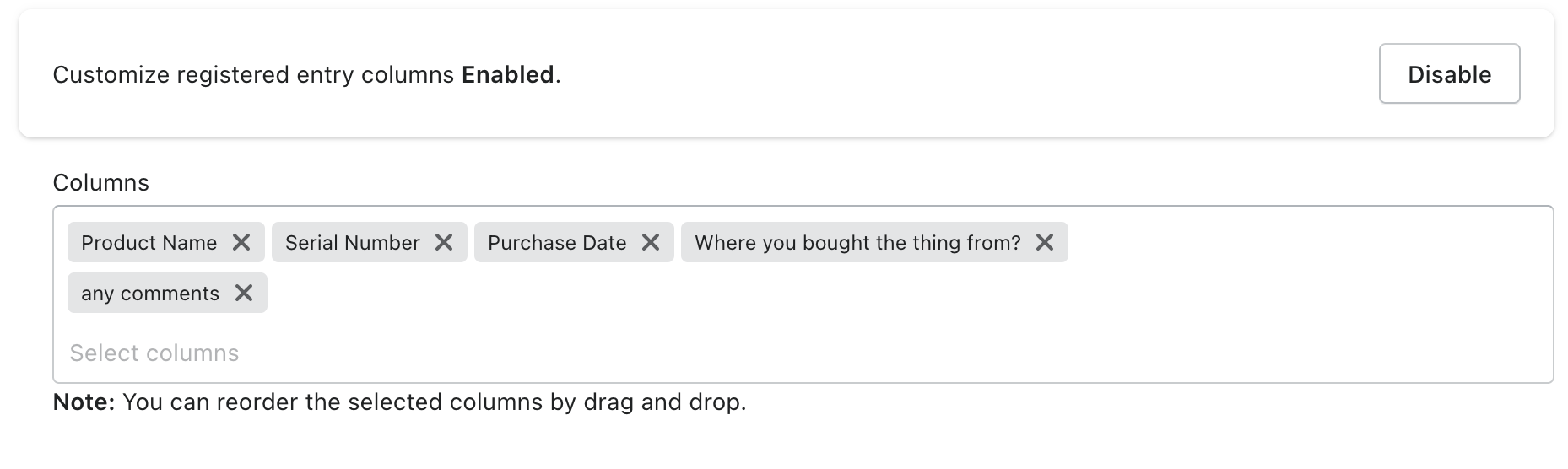Remove the 'Where you bought the thing from?' tag
Screen dimensions: 1568x469
1045,243
